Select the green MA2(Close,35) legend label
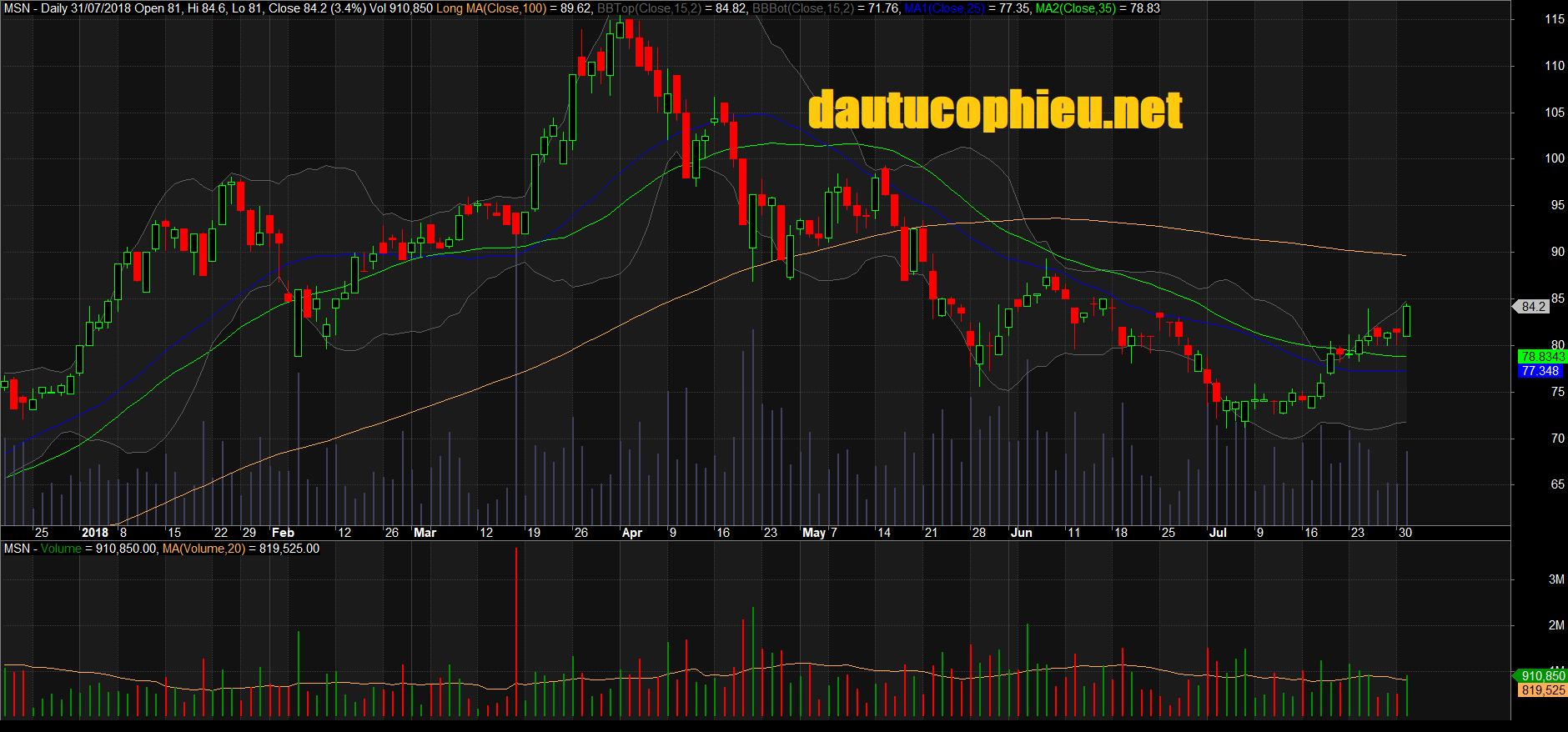Screen dimensions: 1568x732 pyautogui.click(x=1075, y=8)
